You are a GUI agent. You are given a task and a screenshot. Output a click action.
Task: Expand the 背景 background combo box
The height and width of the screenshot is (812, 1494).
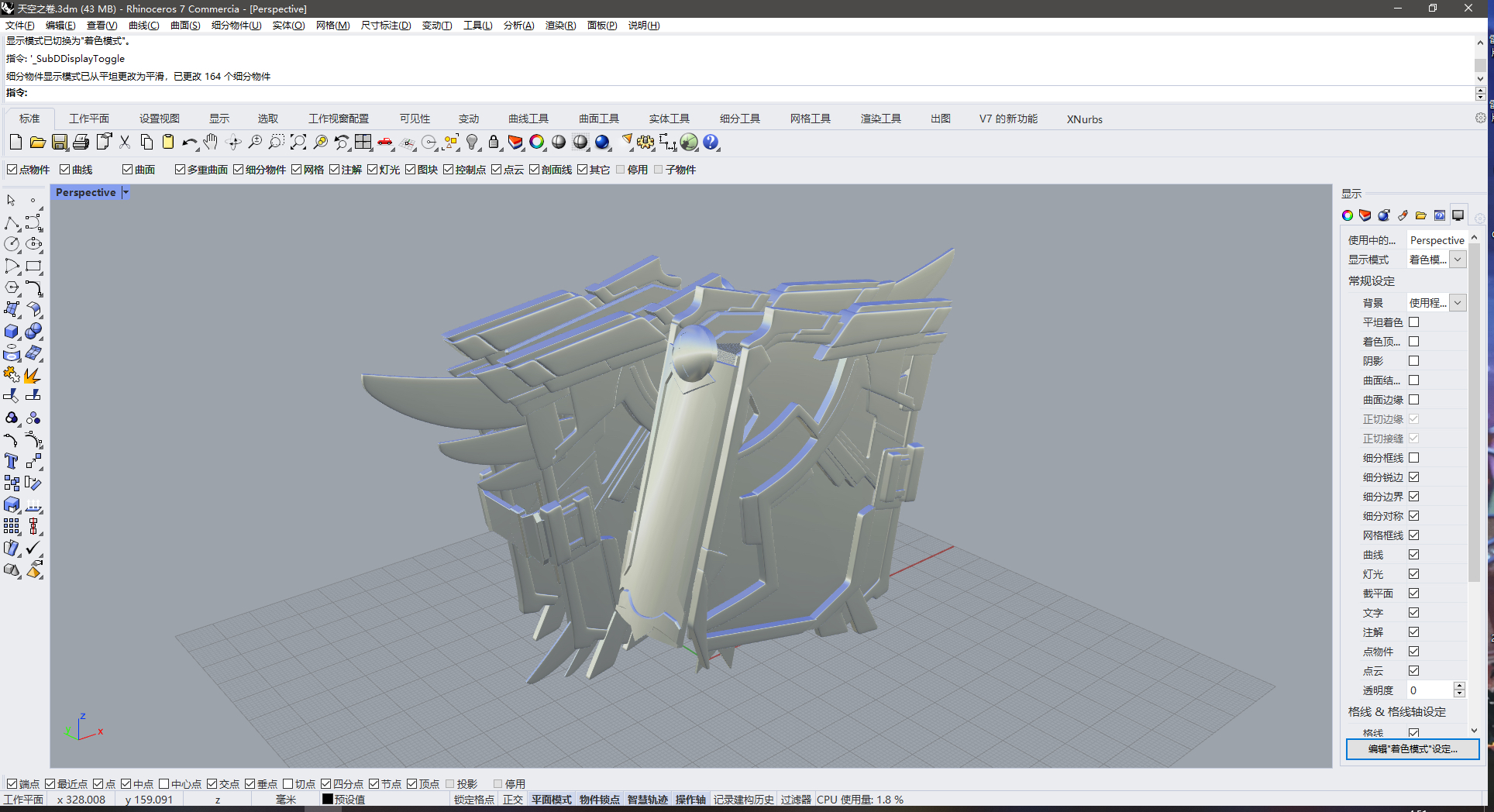pos(1459,302)
